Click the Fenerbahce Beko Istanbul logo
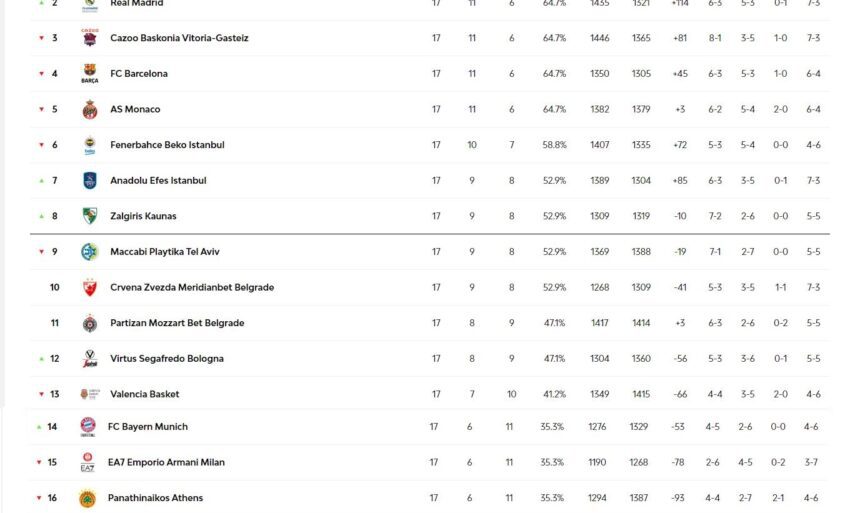The height and width of the screenshot is (513, 855). point(90,145)
